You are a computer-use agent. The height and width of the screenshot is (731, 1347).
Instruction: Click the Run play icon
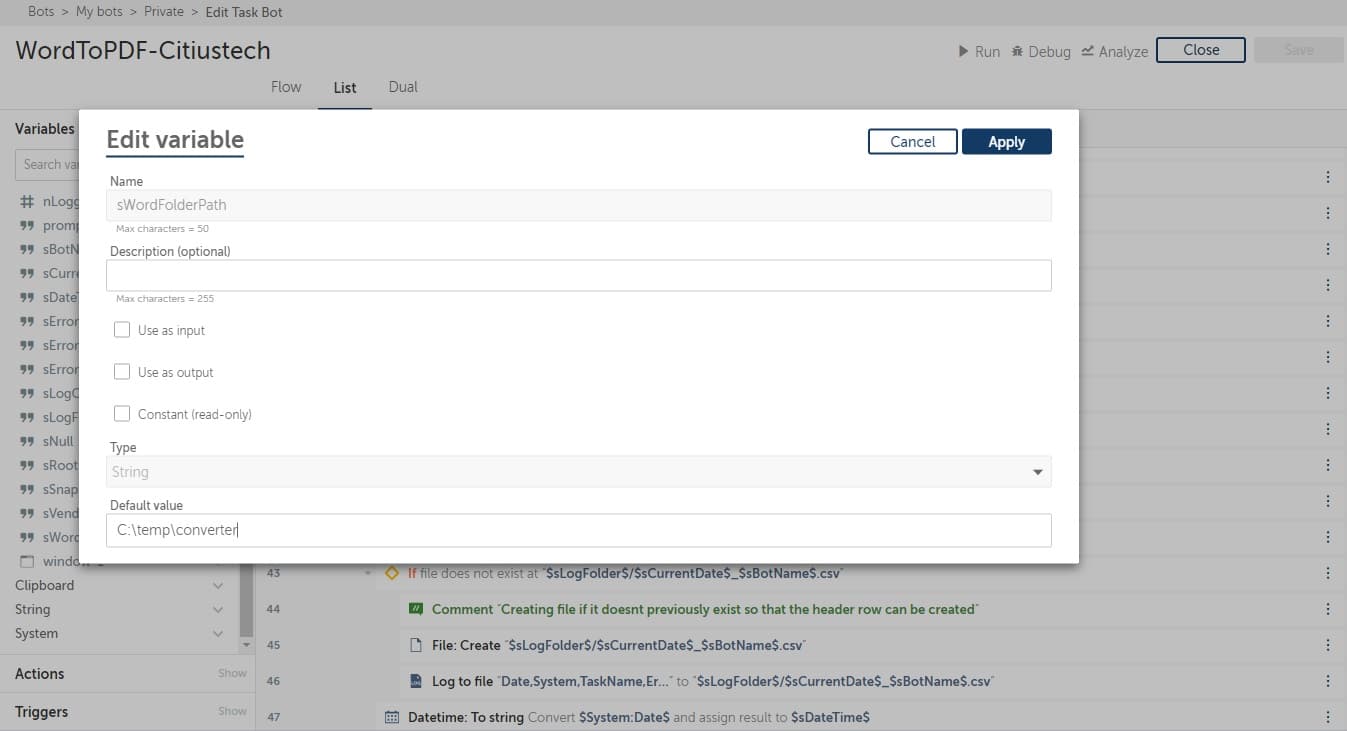[963, 51]
